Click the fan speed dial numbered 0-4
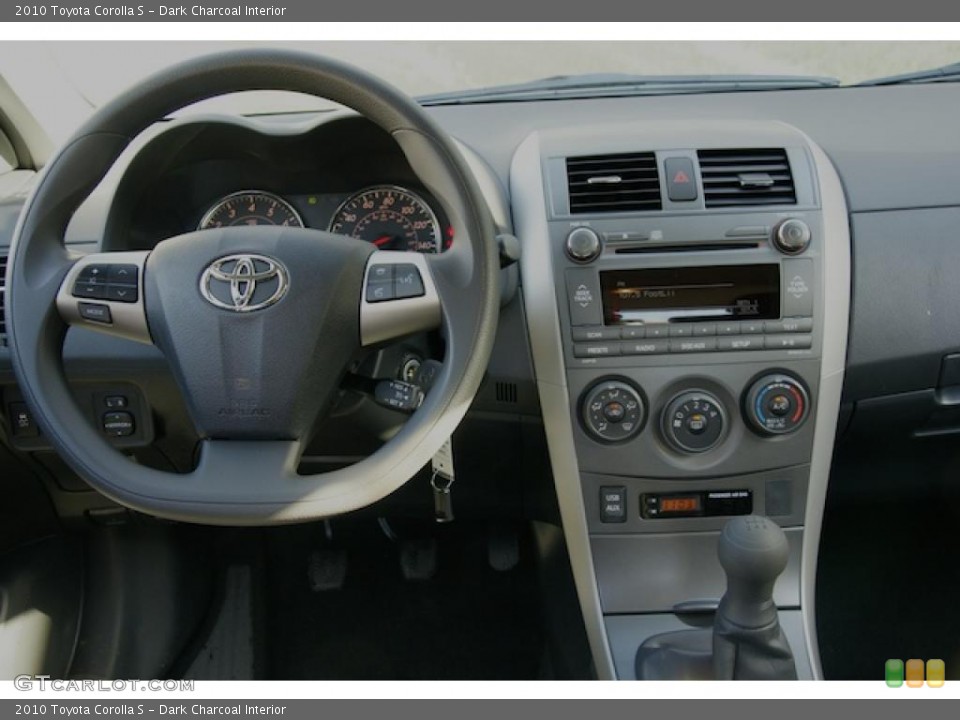The image size is (960, 720). 694,422
